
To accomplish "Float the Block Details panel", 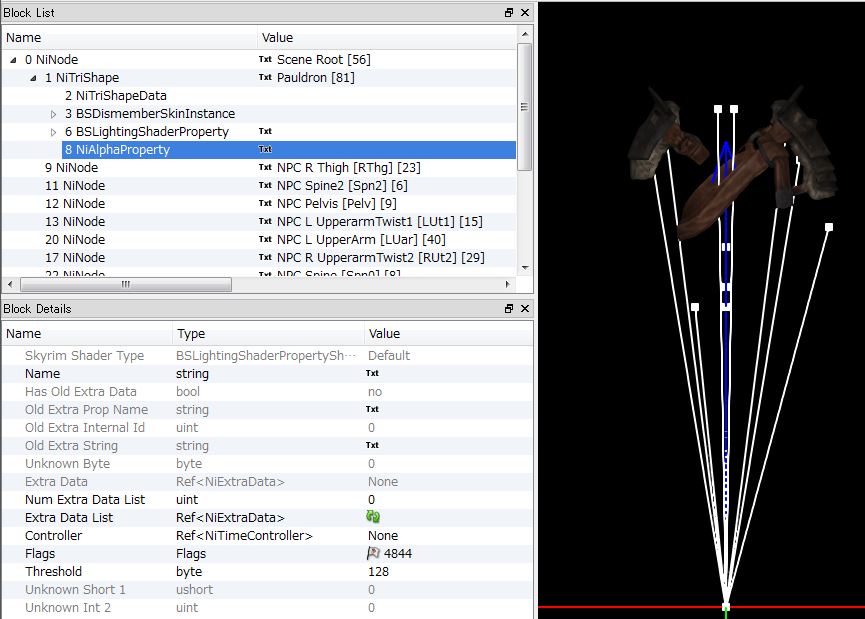I will point(509,309).
